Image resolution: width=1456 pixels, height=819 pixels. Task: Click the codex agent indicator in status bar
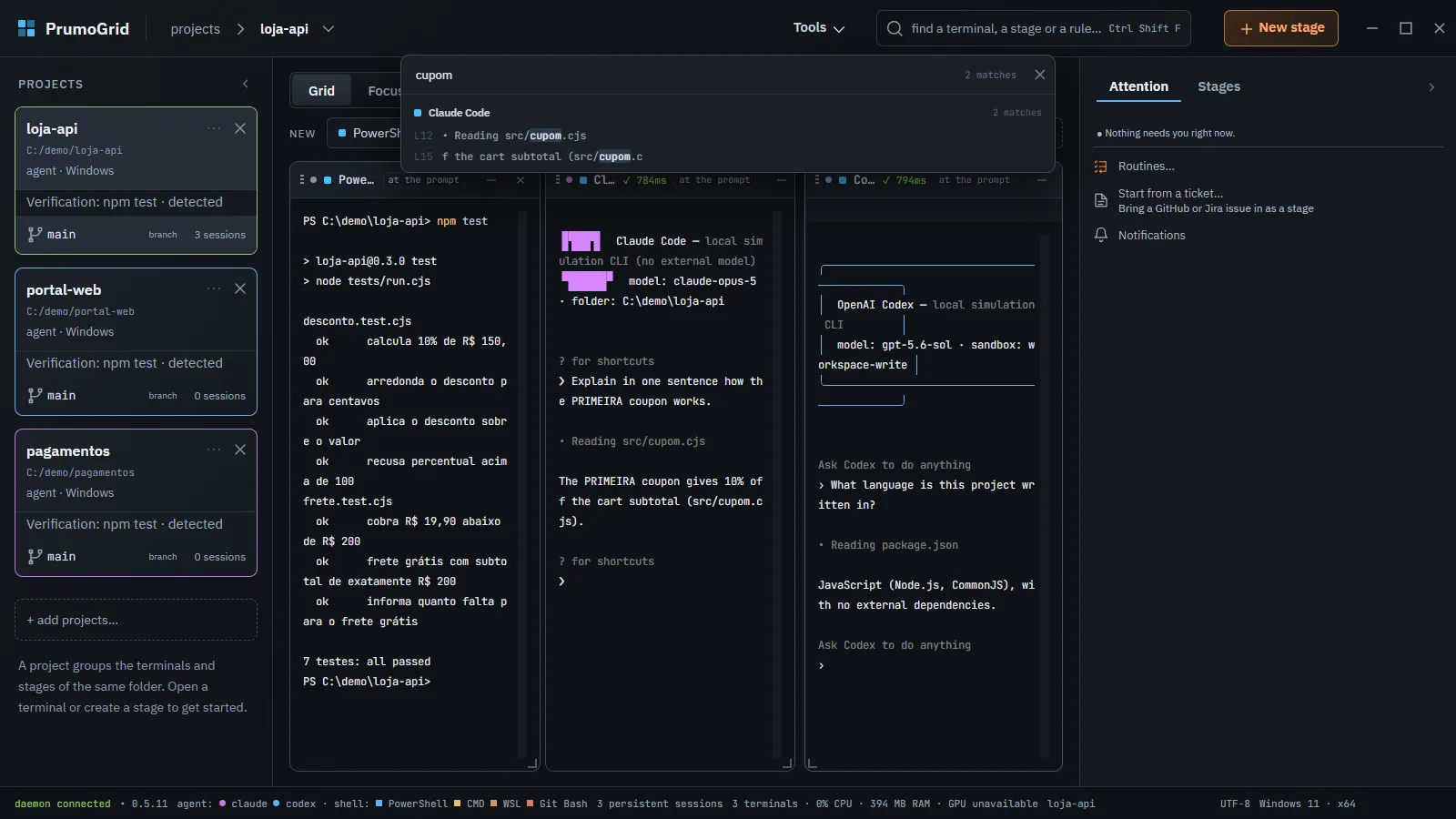click(295, 804)
